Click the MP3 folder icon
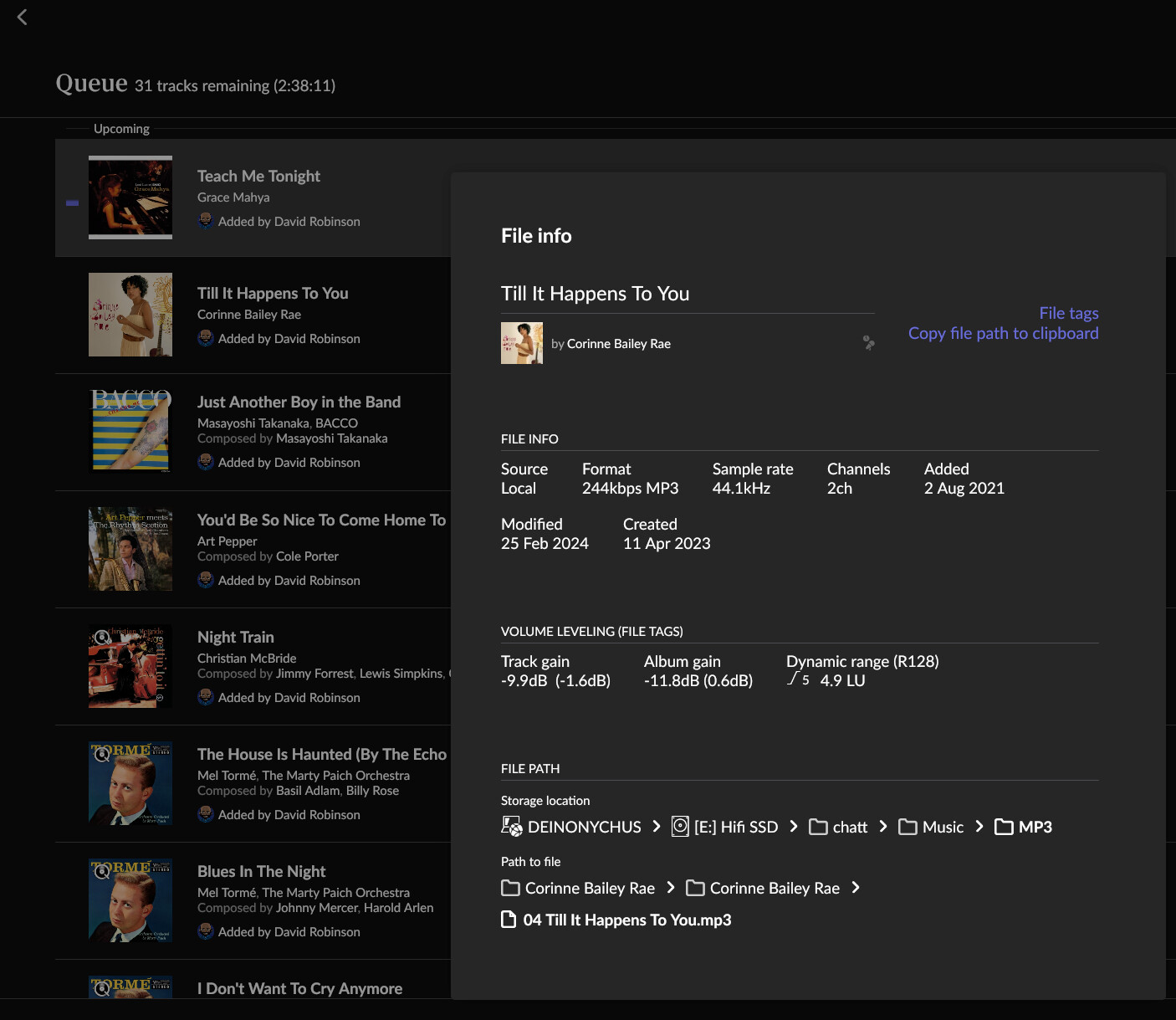 click(x=1004, y=827)
